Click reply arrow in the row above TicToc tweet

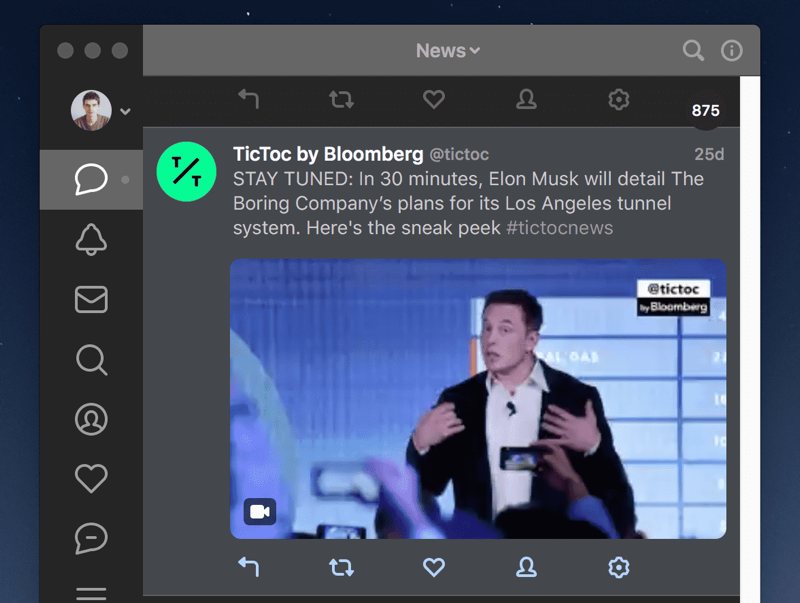pos(249,99)
